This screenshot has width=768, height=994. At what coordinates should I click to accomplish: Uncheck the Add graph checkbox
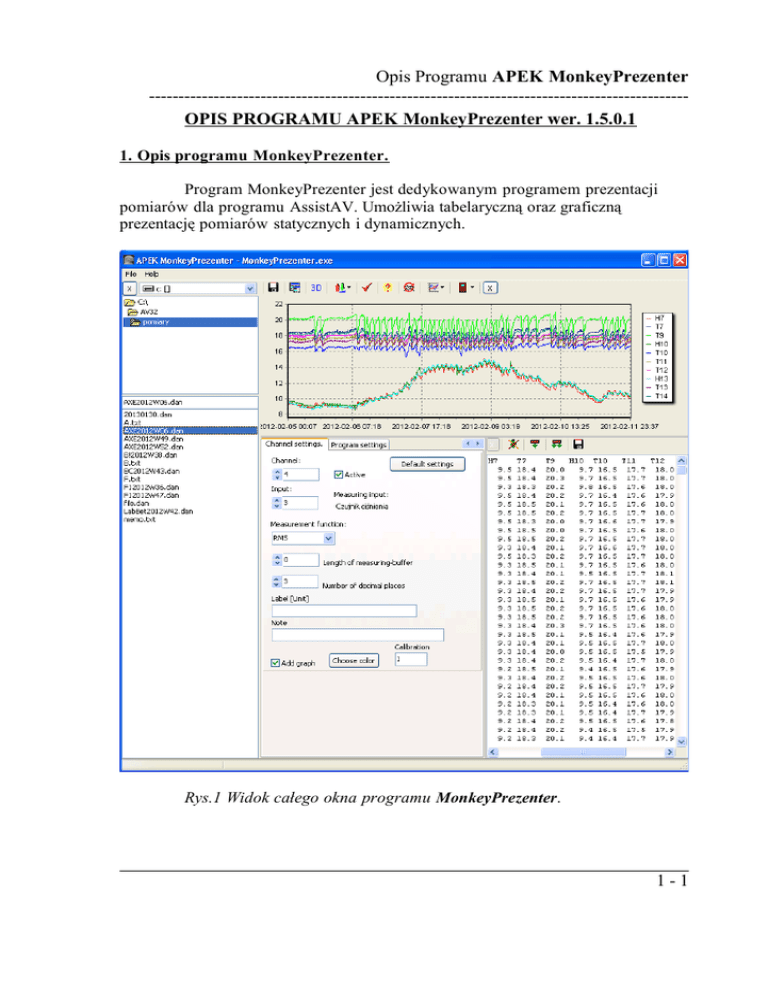(275, 661)
